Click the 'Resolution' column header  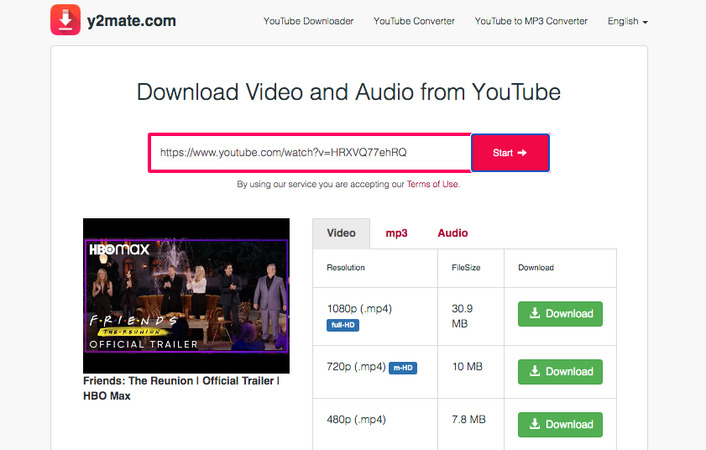346,268
